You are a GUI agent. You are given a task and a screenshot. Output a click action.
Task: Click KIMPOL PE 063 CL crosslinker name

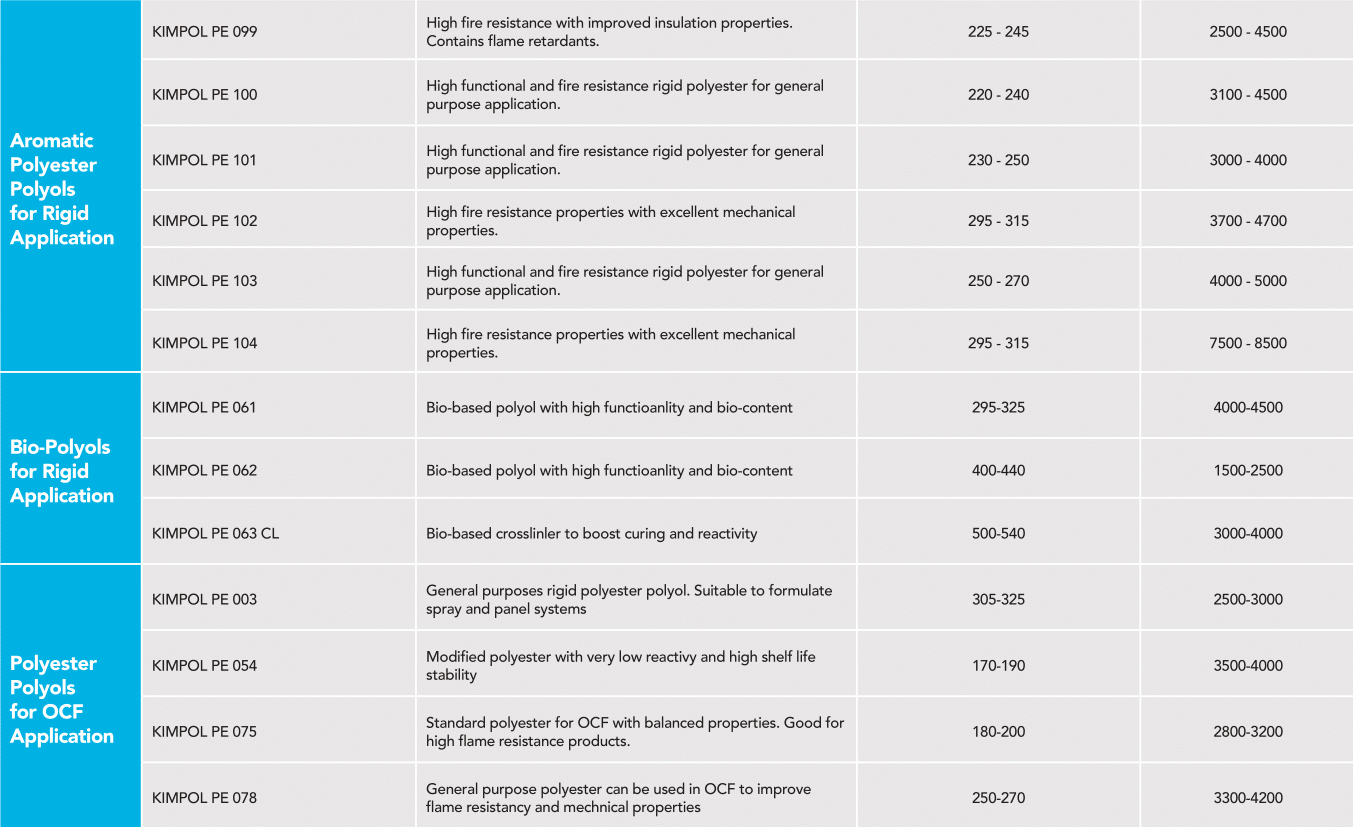215,533
